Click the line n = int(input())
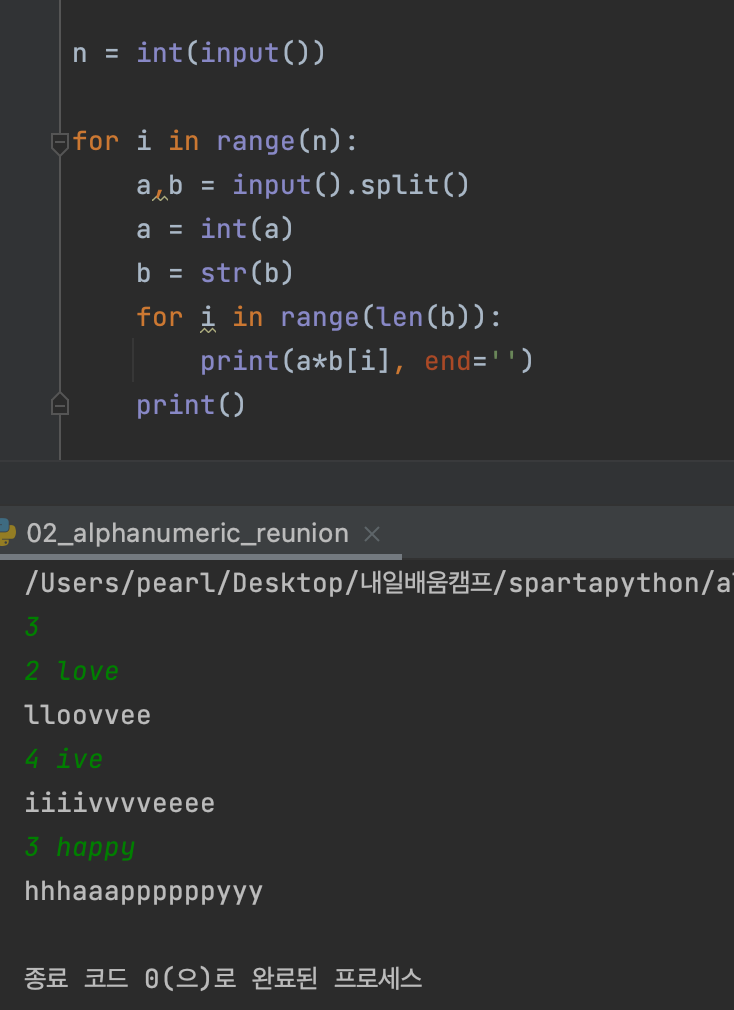This screenshot has height=1010, width=734. [x=199, y=53]
